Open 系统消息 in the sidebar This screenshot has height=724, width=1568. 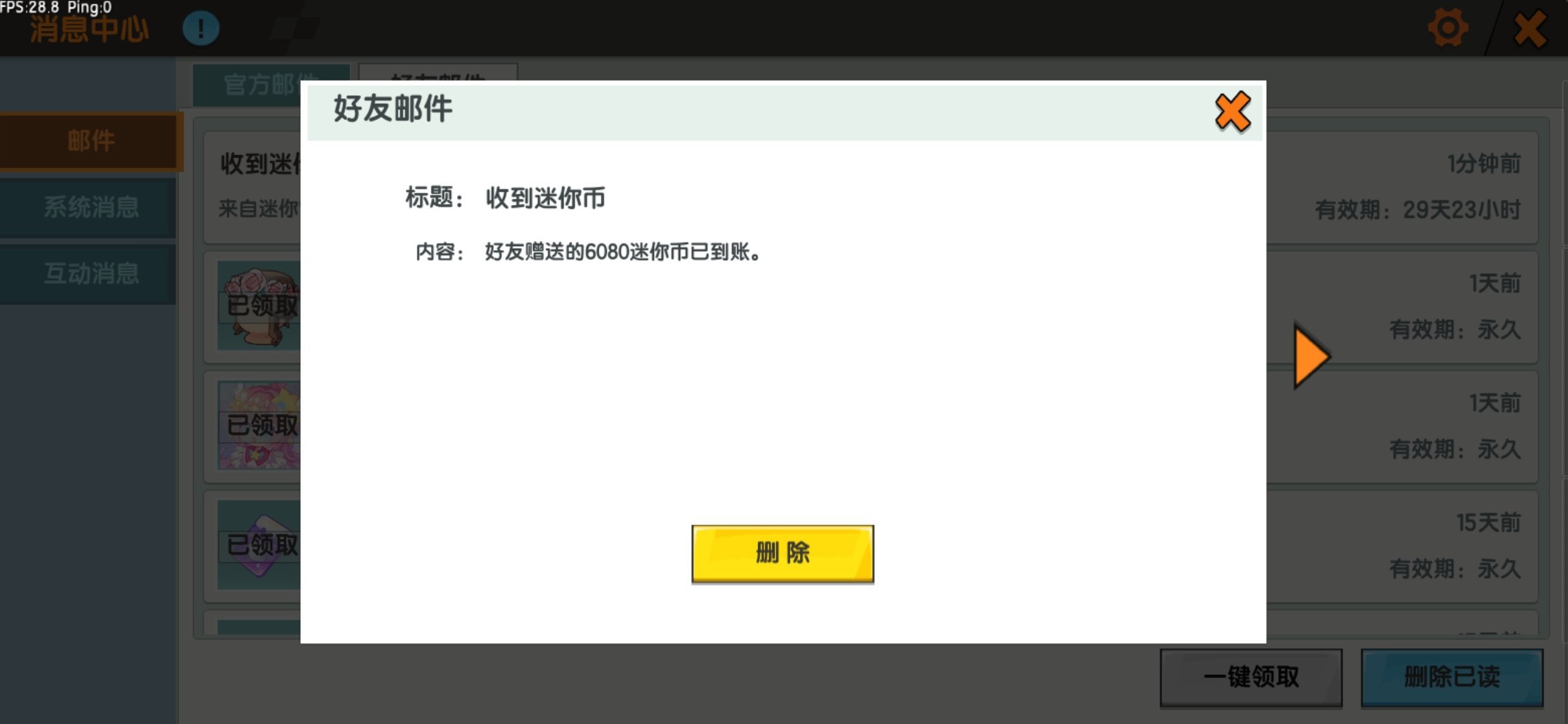[90, 207]
